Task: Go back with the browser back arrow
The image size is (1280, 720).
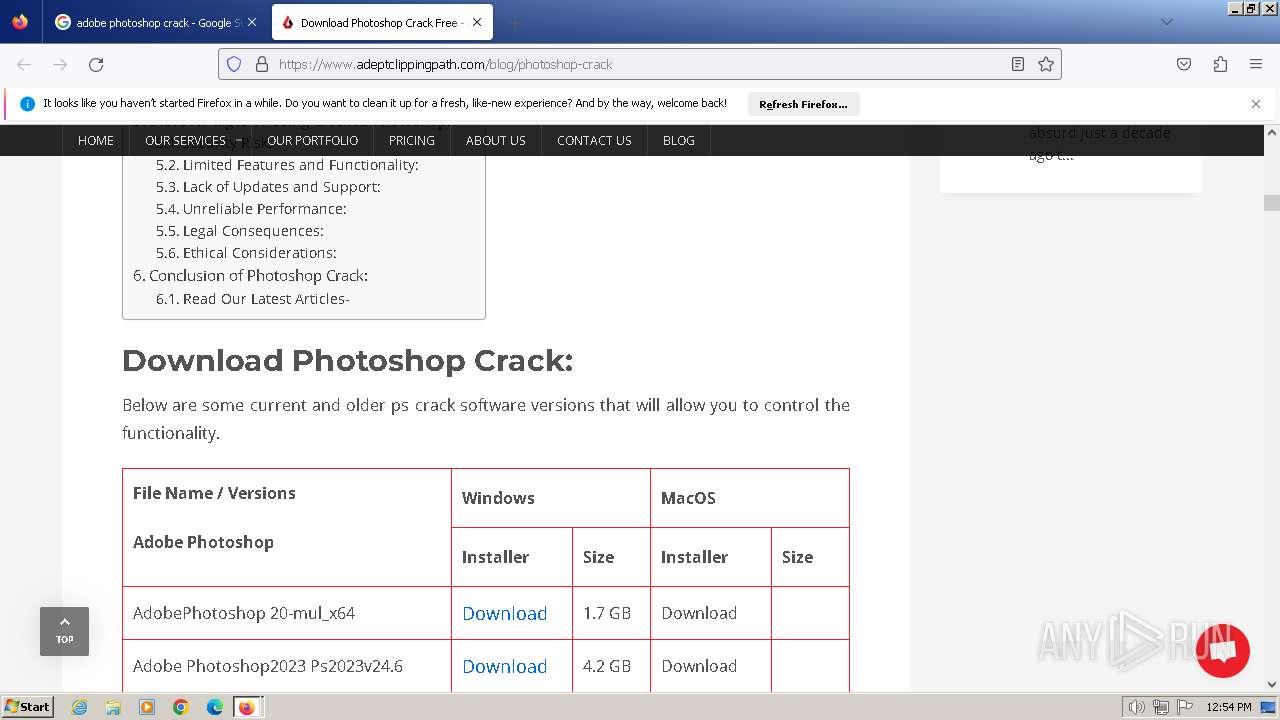Action: point(24,64)
